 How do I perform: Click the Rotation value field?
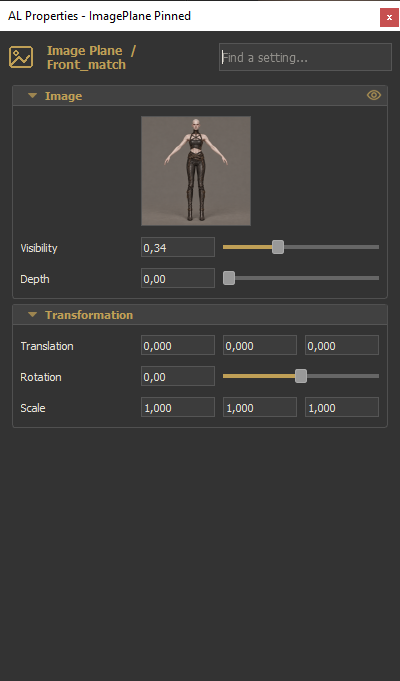(178, 376)
